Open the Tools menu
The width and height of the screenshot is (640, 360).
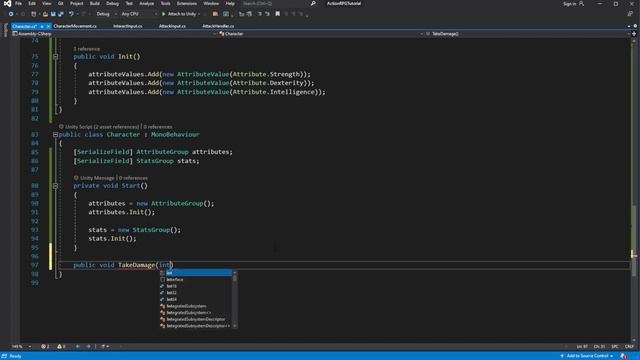point(165,4)
